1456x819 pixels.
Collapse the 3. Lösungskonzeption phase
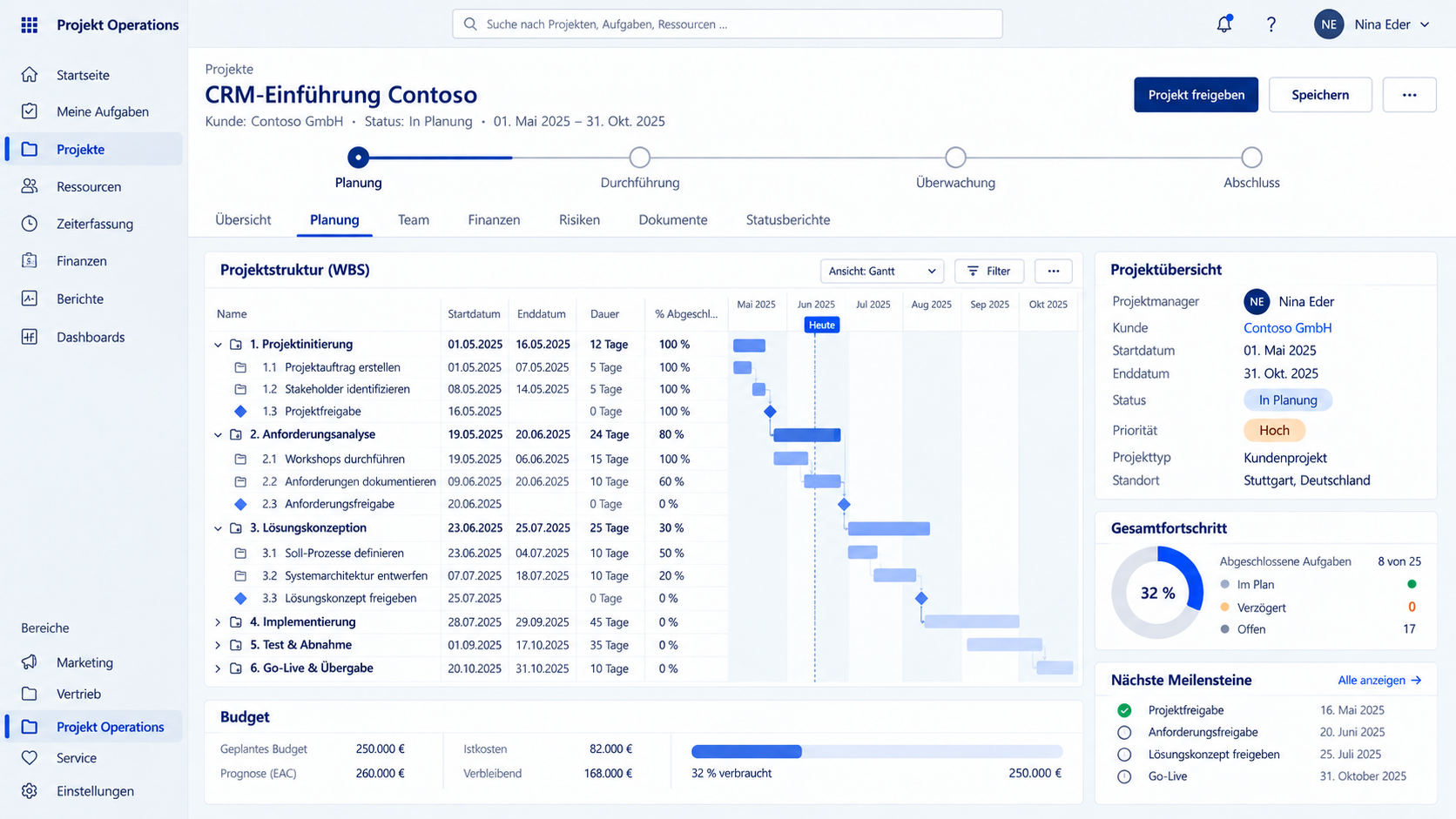(x=218, y=528)
